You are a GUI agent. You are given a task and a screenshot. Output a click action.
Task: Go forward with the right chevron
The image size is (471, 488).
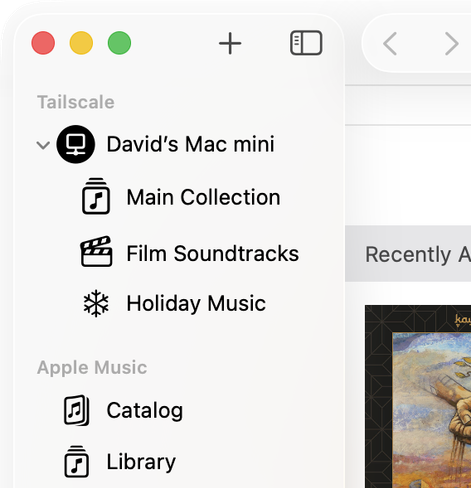[x=452, y=43]
